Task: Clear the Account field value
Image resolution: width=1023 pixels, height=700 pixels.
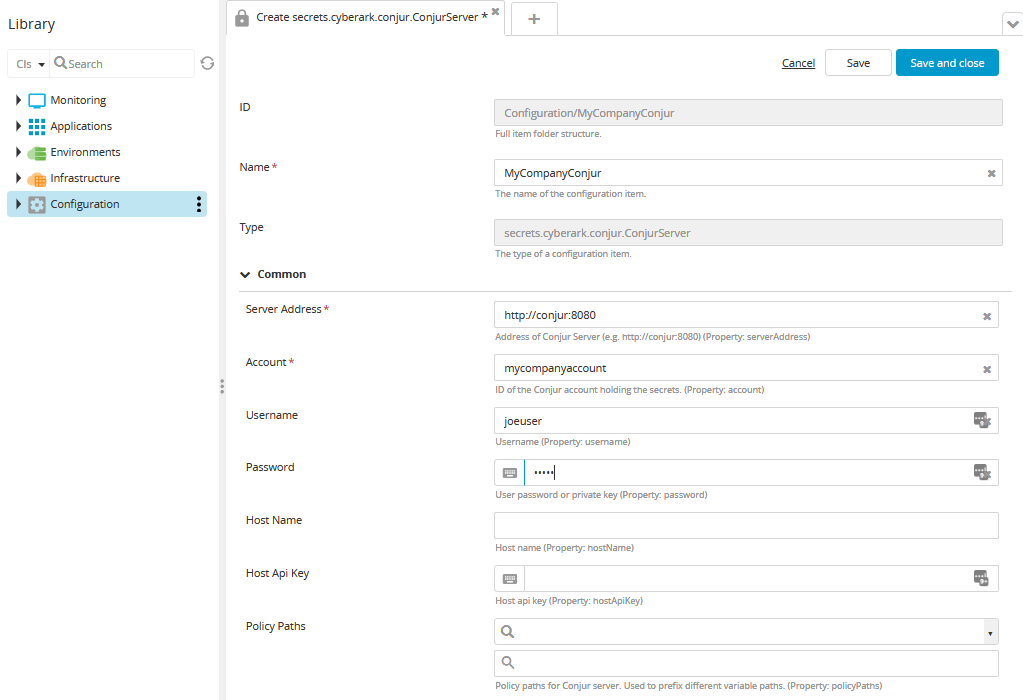Action: point(986,369)
